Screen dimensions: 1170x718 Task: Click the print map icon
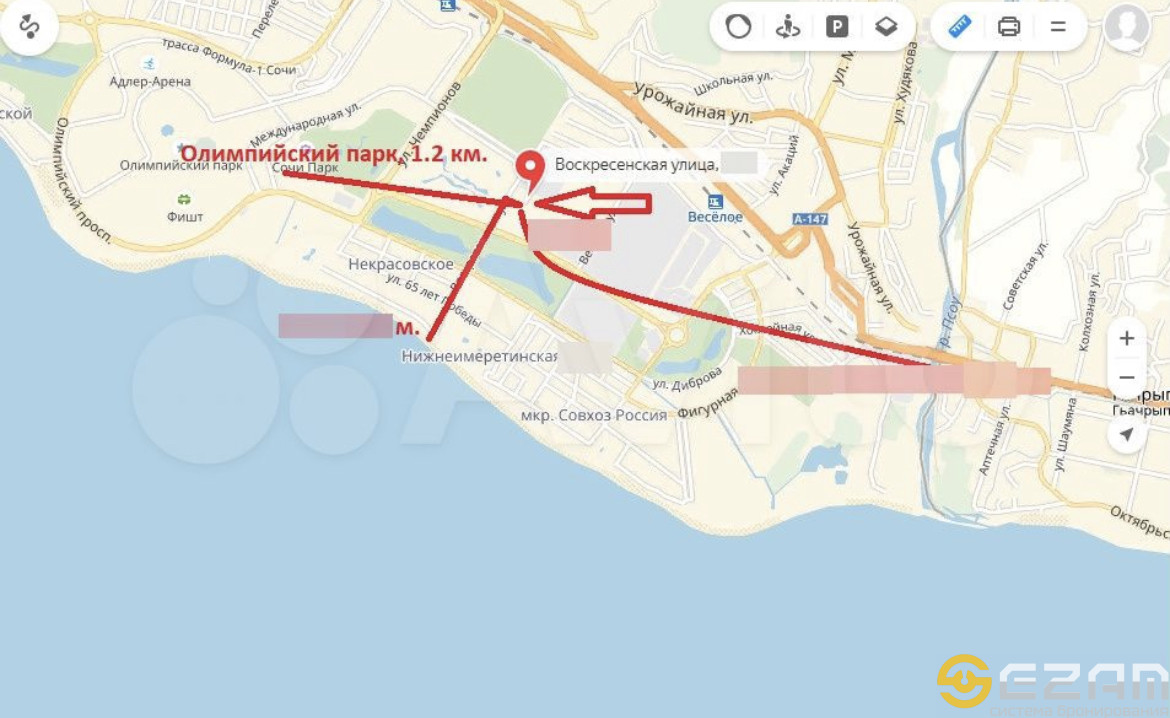click(1009, 27)
